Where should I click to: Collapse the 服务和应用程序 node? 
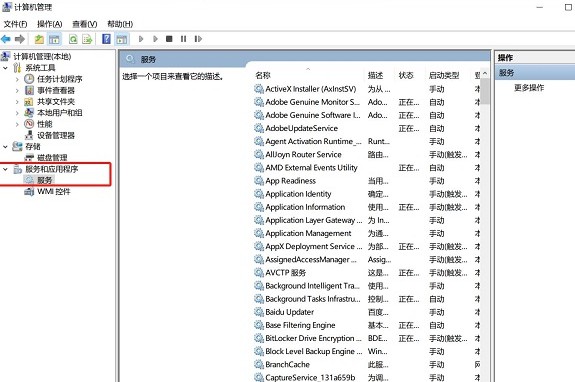5,169
